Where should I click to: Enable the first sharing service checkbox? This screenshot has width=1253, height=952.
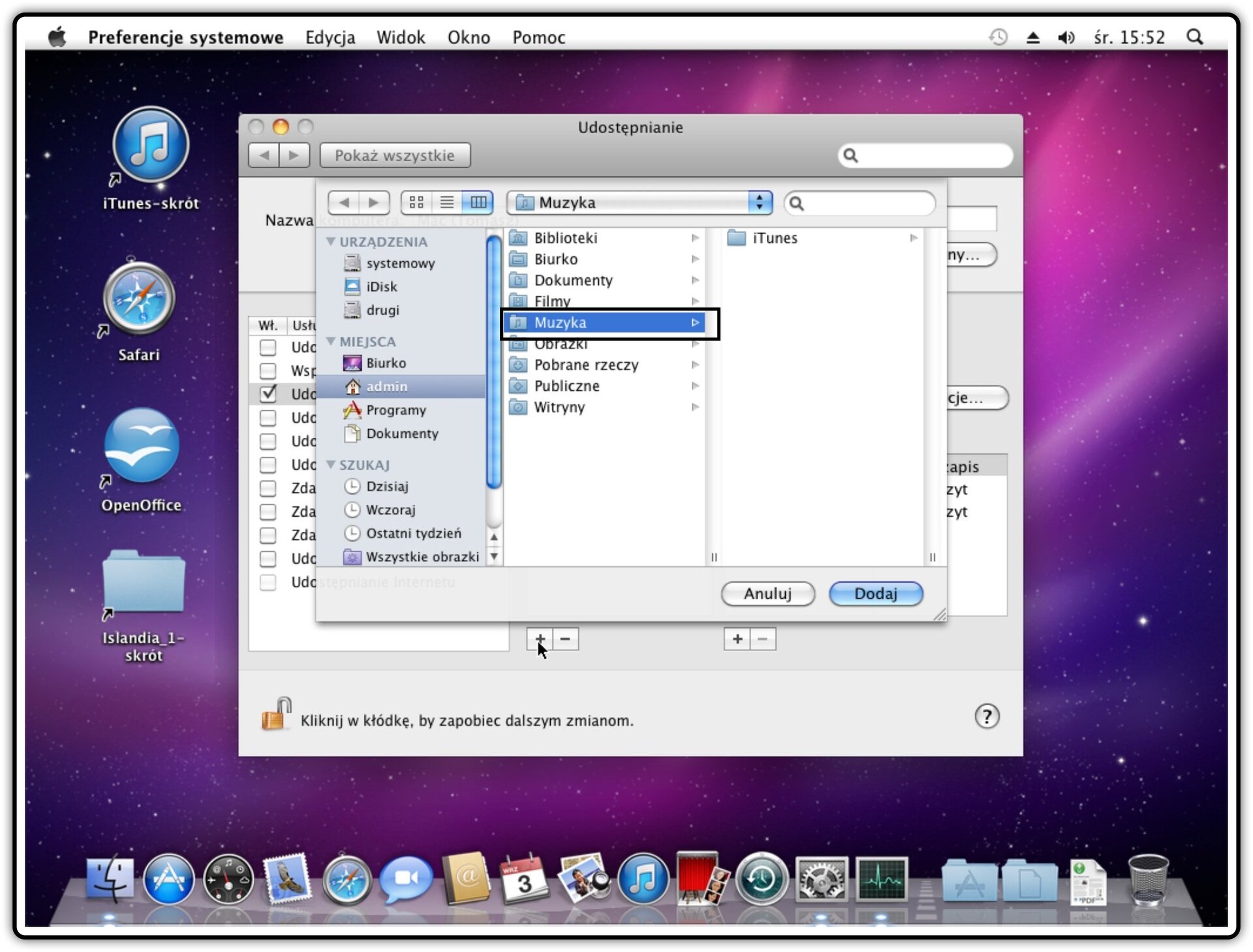coord(268,347)
